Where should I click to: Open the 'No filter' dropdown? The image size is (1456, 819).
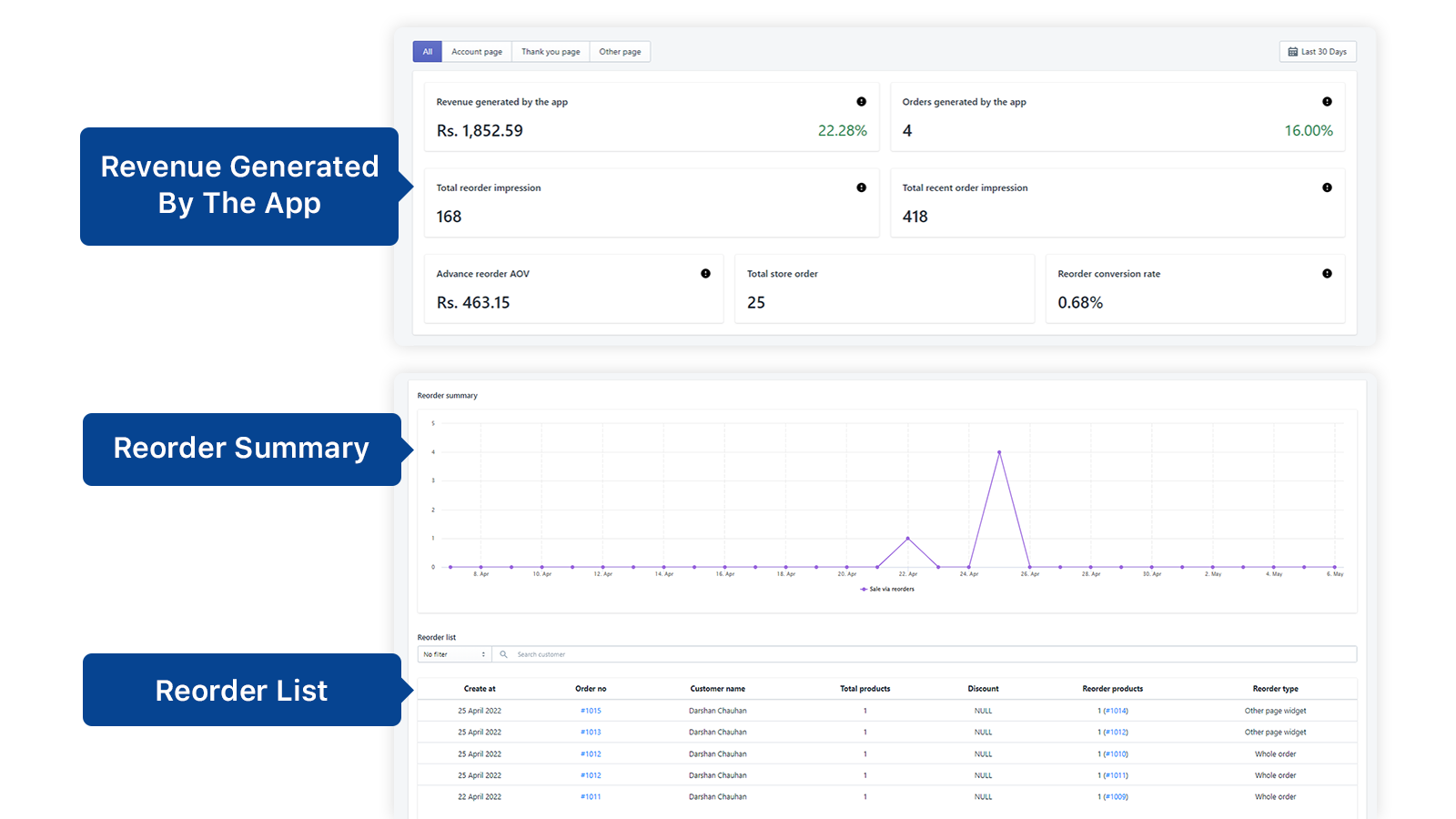point(454,654)
